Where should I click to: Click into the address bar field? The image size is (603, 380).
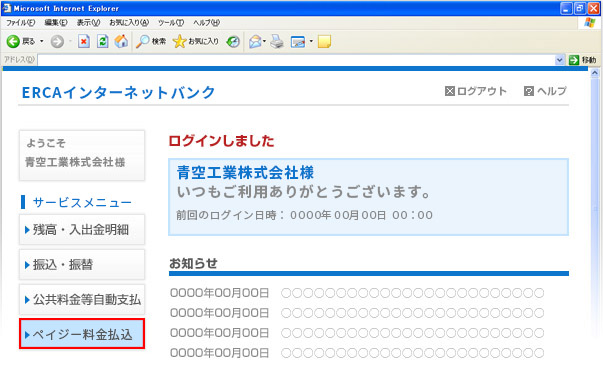(296, 60)
